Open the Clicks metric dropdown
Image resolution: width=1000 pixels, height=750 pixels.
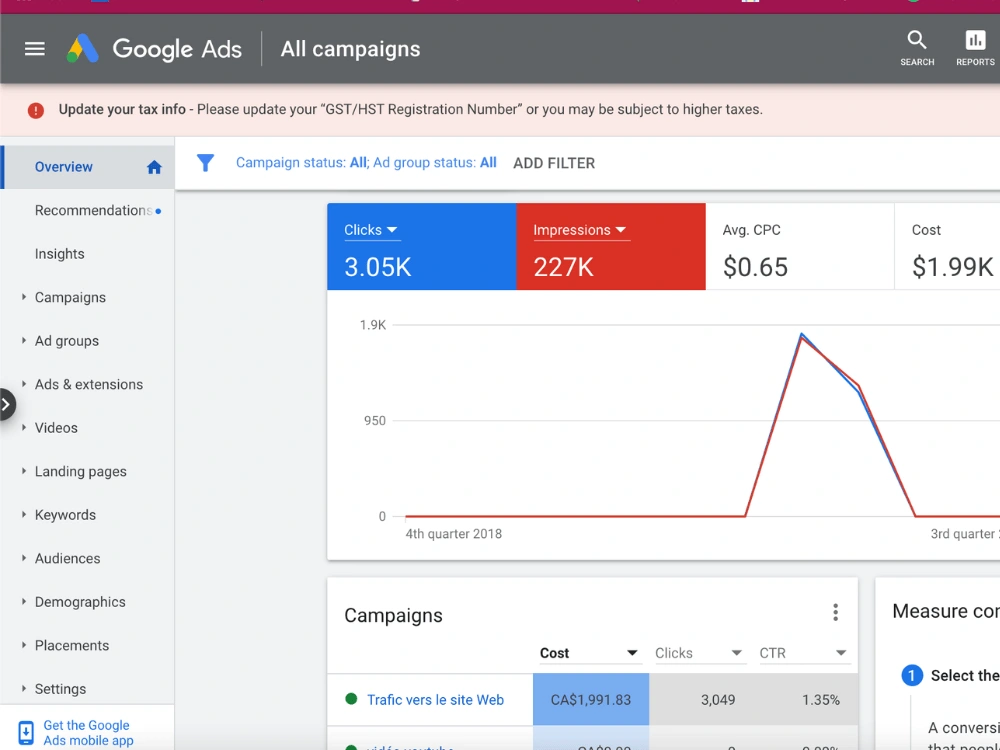click(372, 230)
